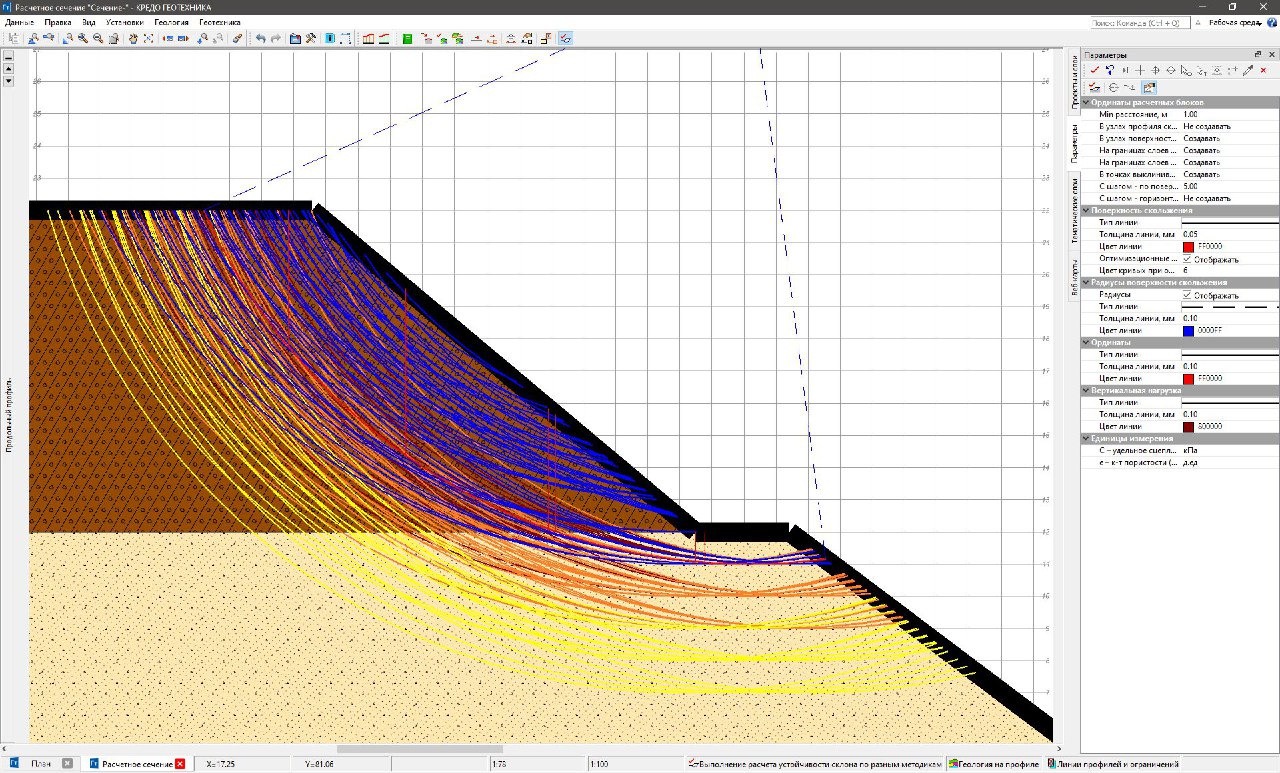Switch to the План tab
Image resolution: width=1280 pixels, height=773 pixels.
(x=41, y=763)
